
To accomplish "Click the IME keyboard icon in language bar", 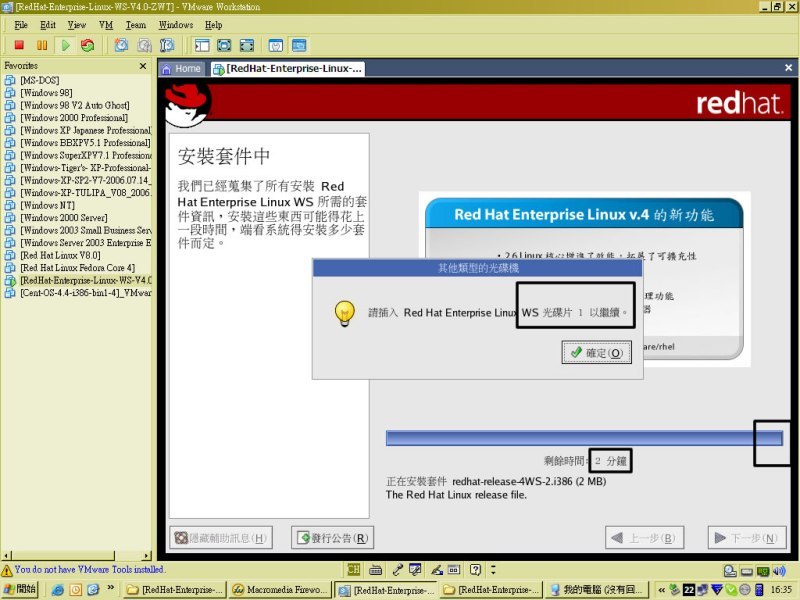I will tap(376, 569).
